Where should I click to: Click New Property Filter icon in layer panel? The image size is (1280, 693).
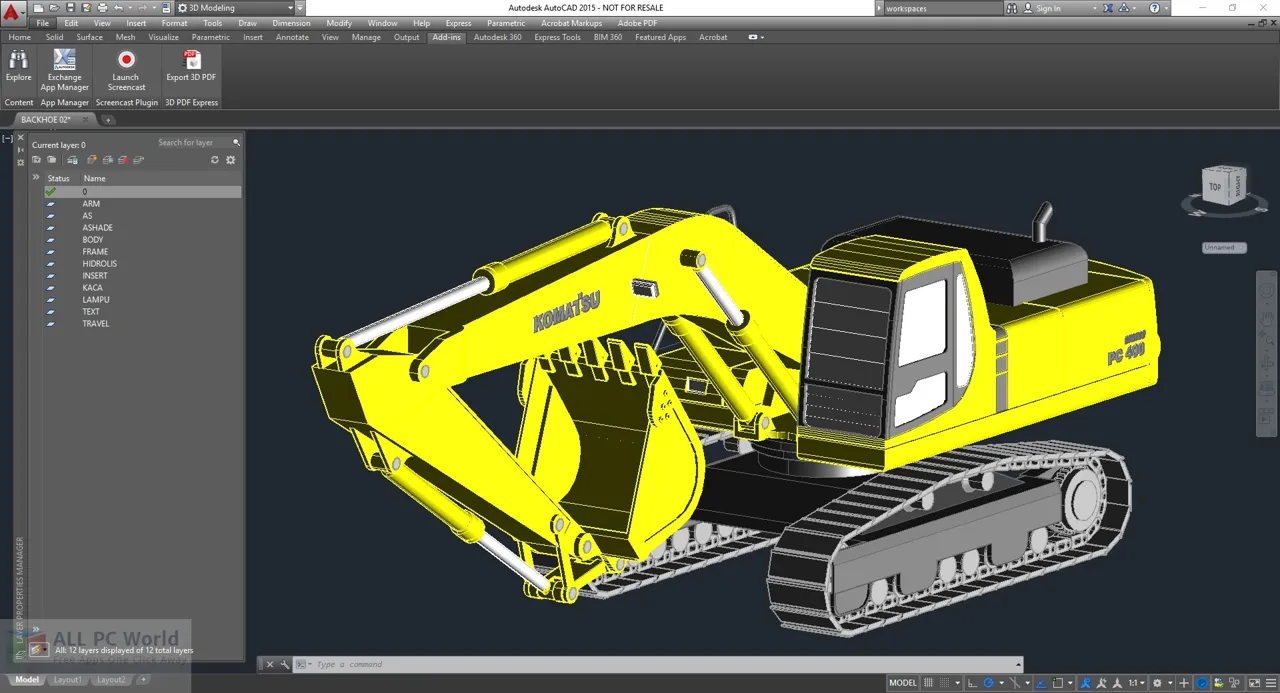tap(36, 159)
